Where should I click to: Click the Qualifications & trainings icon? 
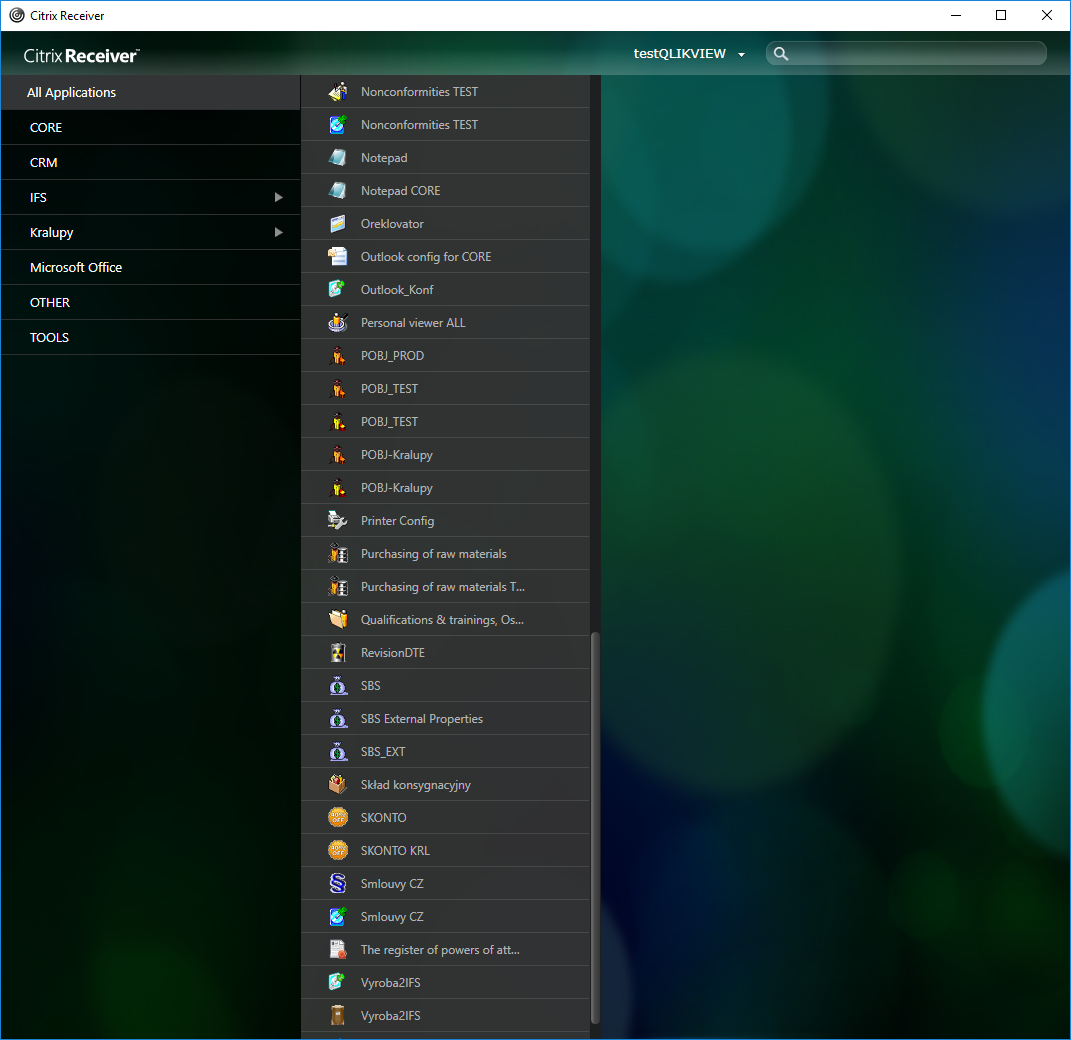tap(337, 619)
